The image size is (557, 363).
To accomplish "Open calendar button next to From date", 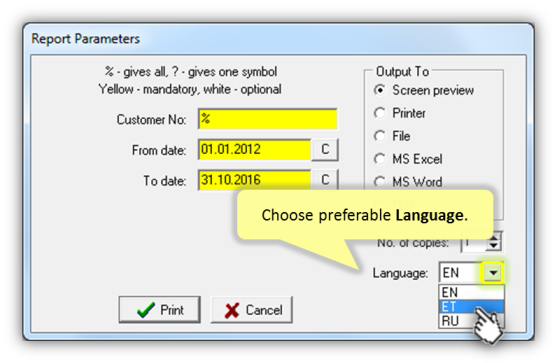I will (325, 150).
